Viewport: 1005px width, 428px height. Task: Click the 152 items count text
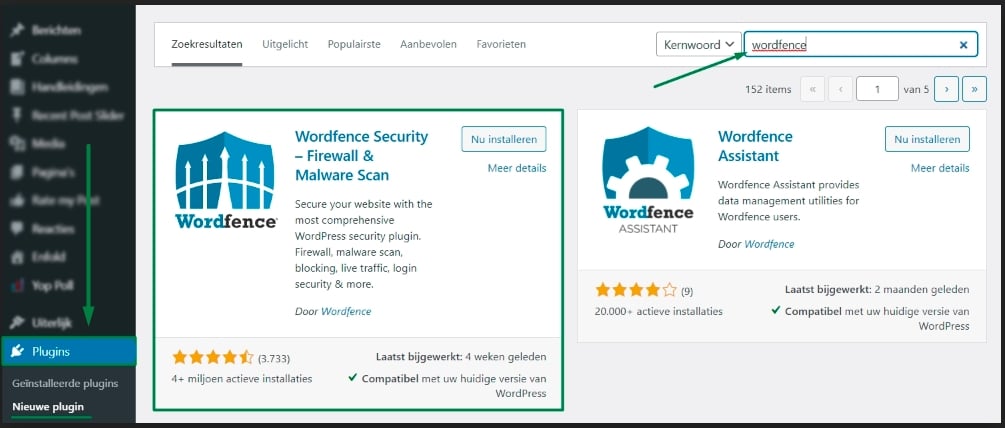click(768, 89)
